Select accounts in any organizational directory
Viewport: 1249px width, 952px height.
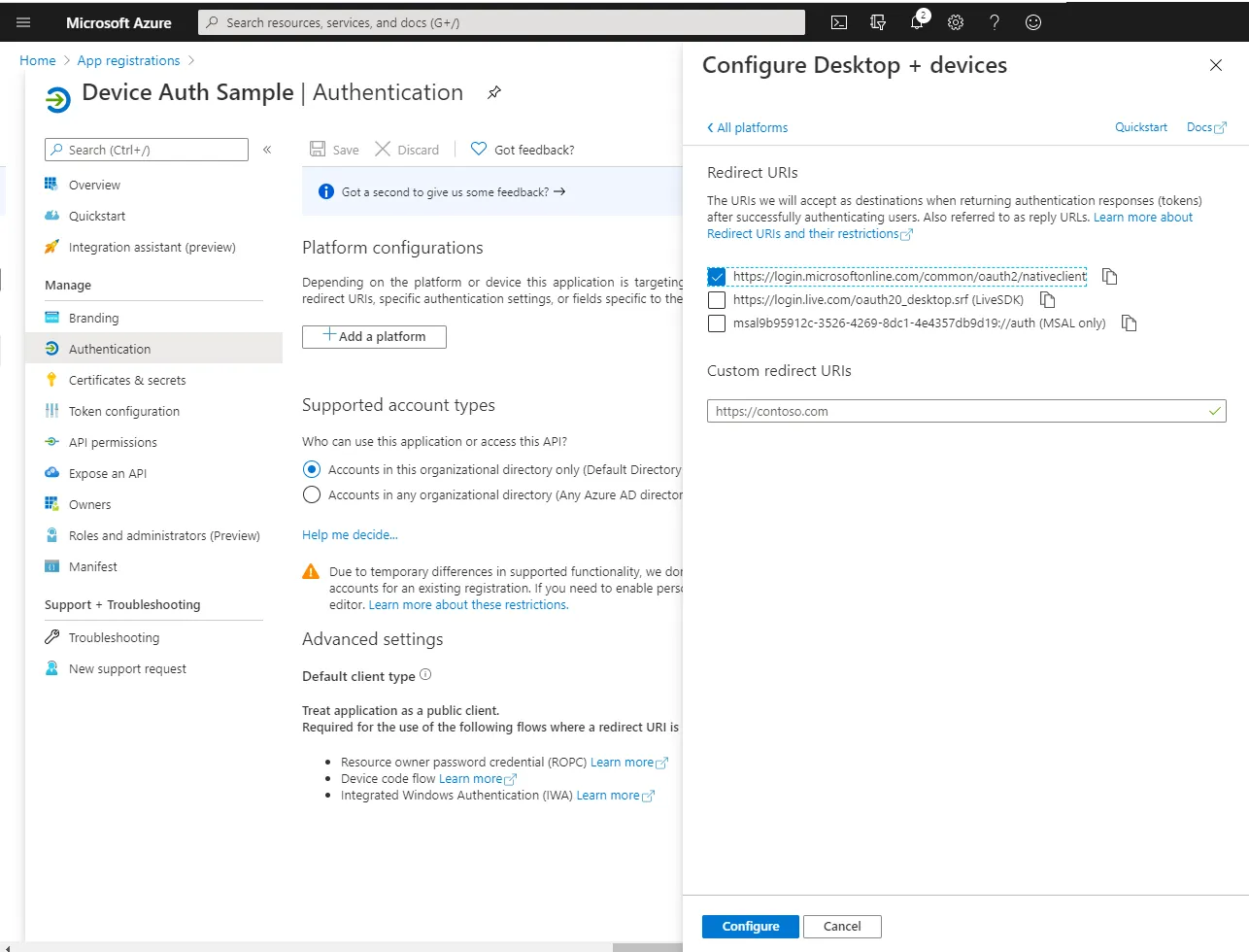pyautogui.click(x=312, y=495)
